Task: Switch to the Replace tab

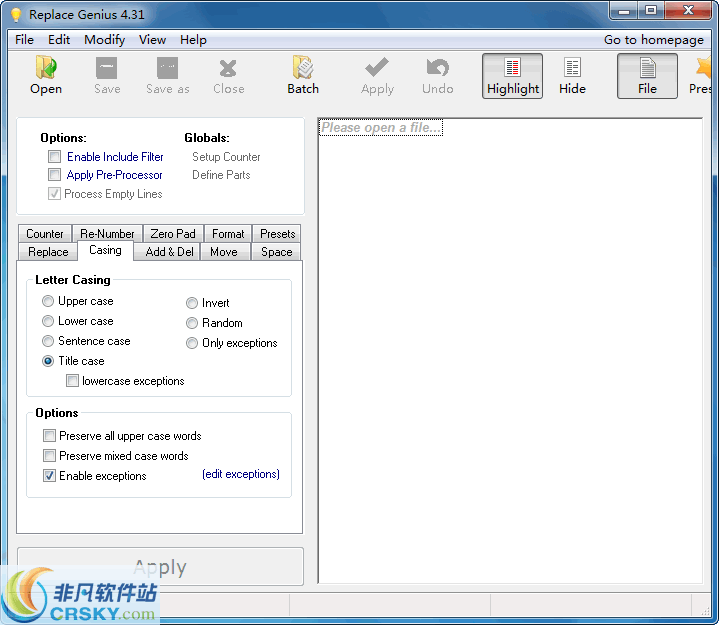Action: [48, 252]
